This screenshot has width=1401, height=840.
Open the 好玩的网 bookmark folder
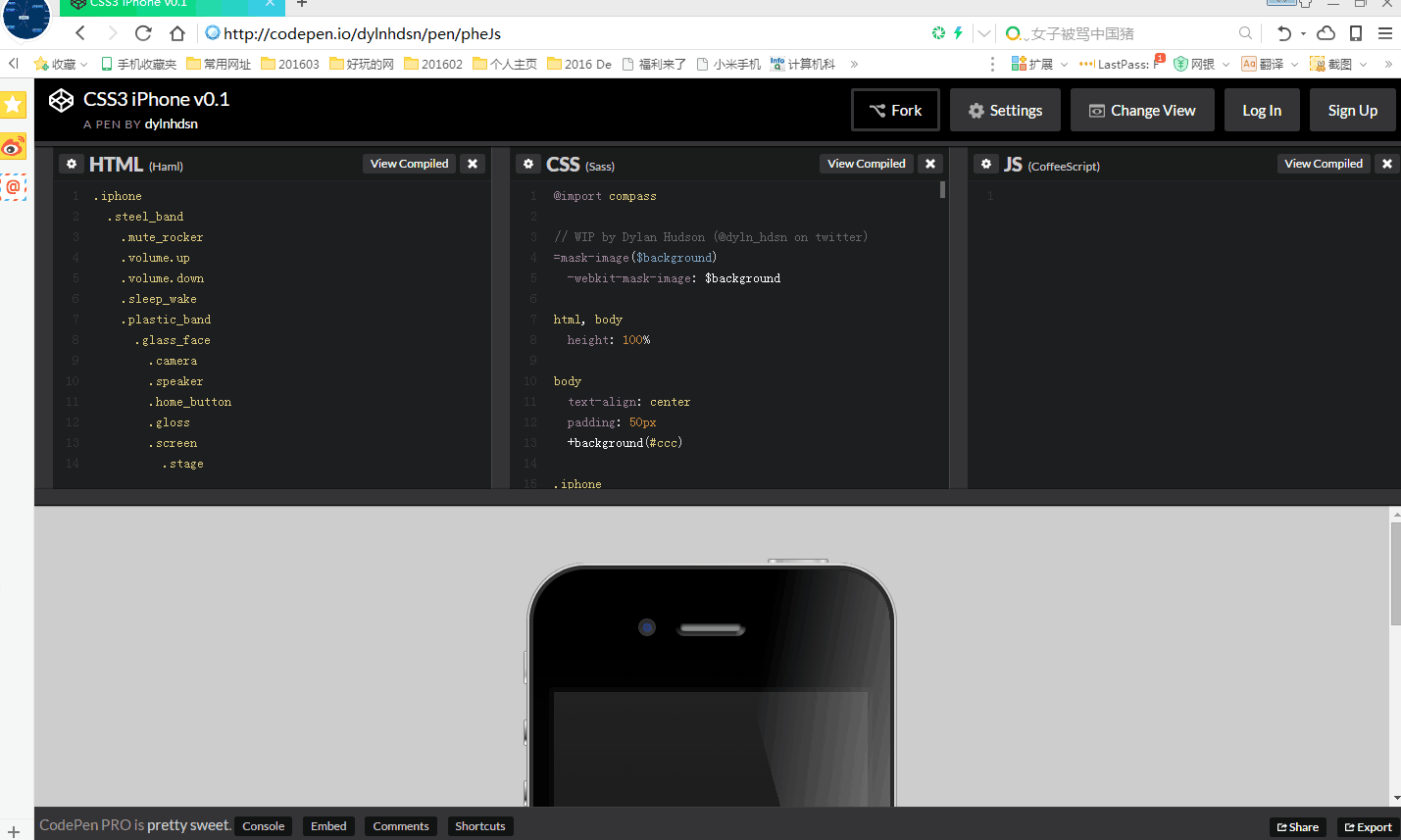tap(362, 64)
